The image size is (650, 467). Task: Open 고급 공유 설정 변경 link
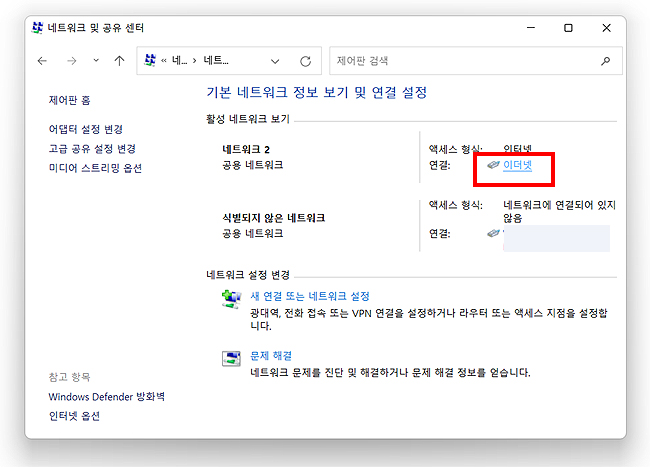pos(92,149)
